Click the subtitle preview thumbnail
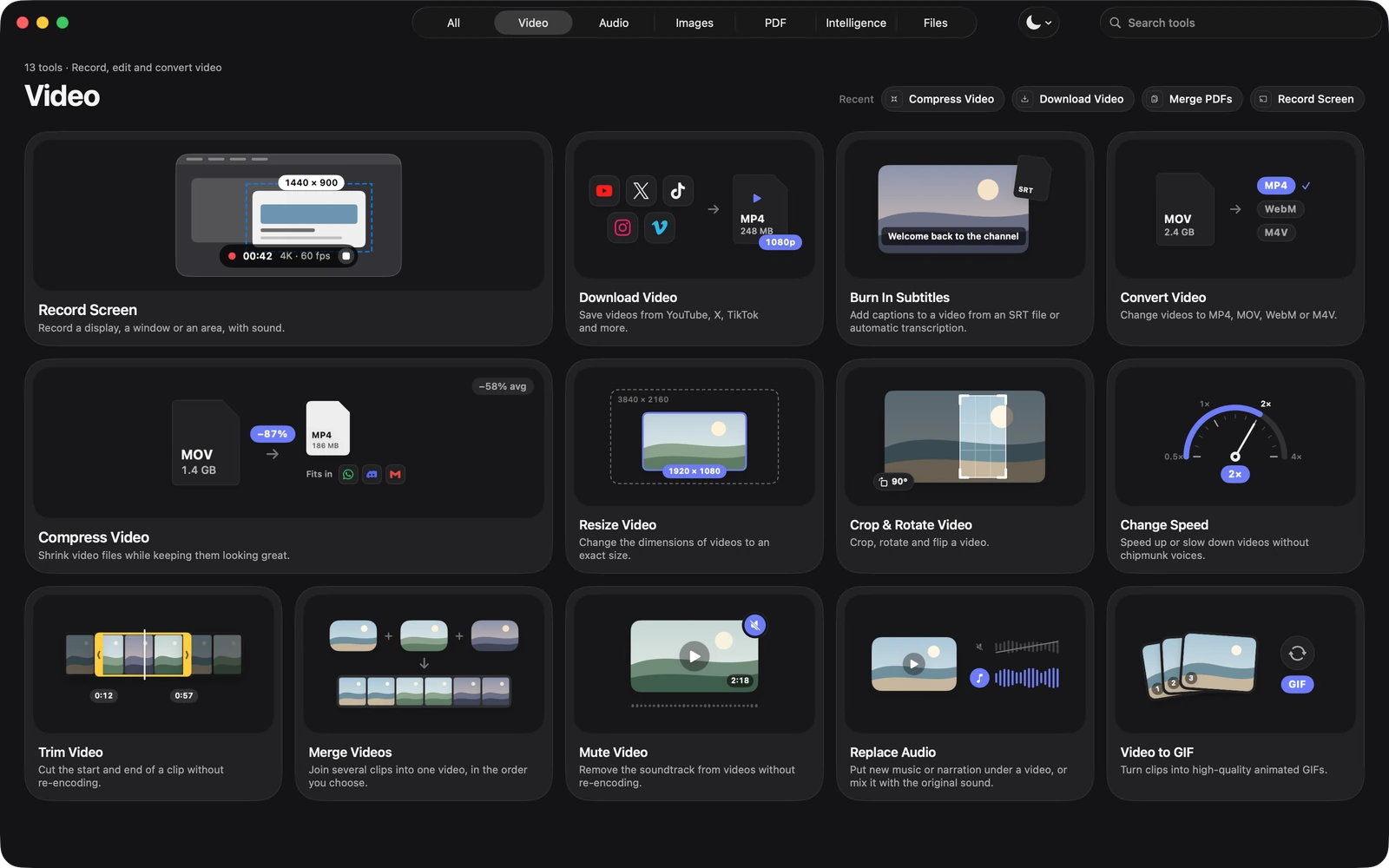 (953, 209)
